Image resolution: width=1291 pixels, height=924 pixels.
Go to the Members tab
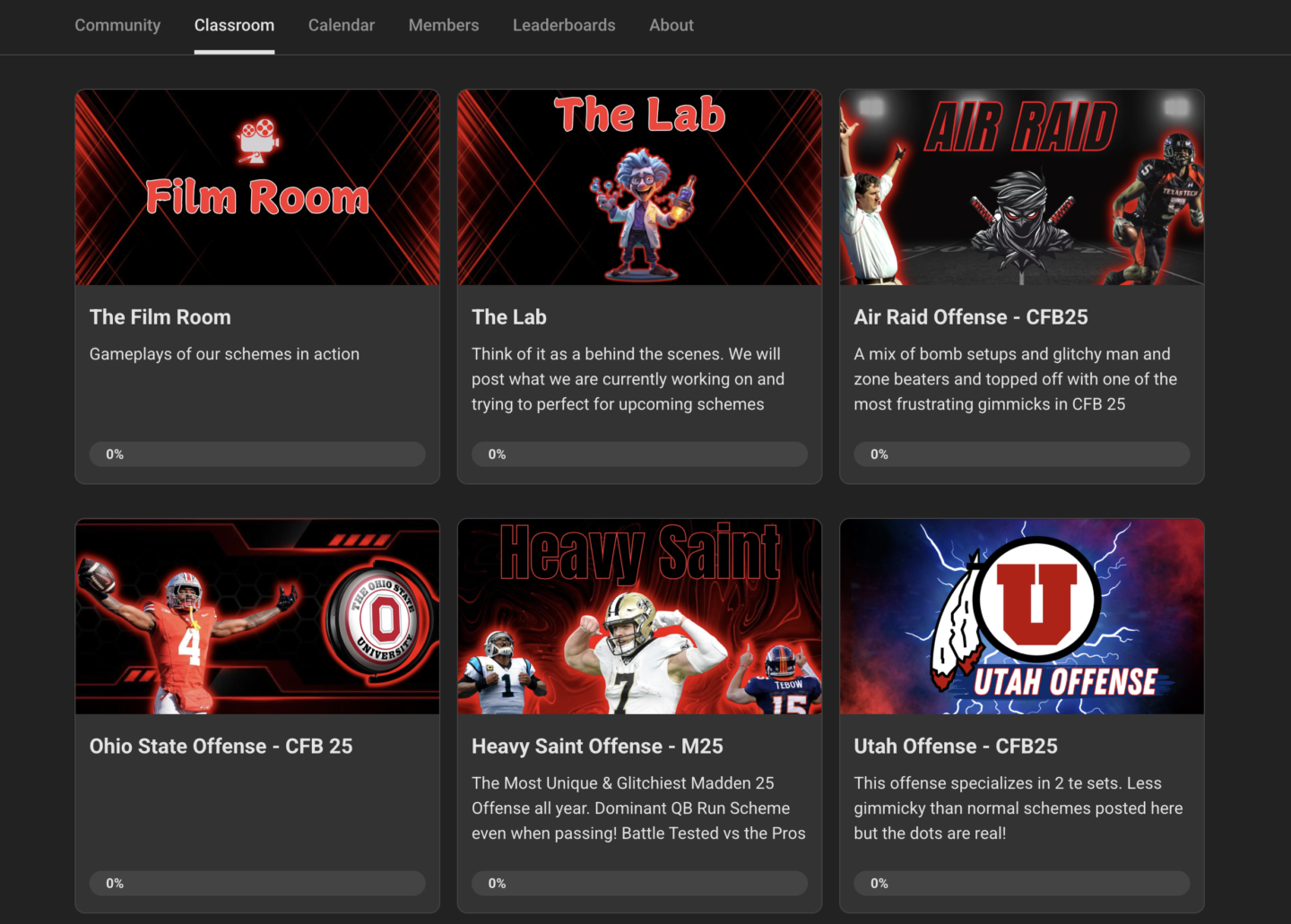click(444, 25)
